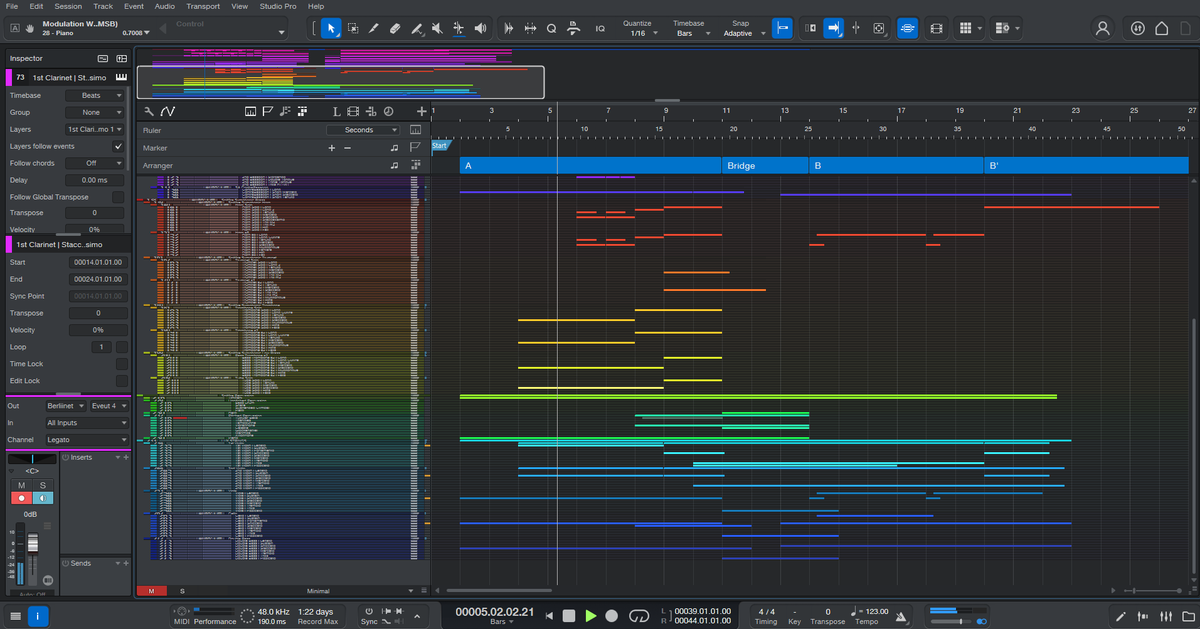Open the Event menu

click(x=134, y=6)
